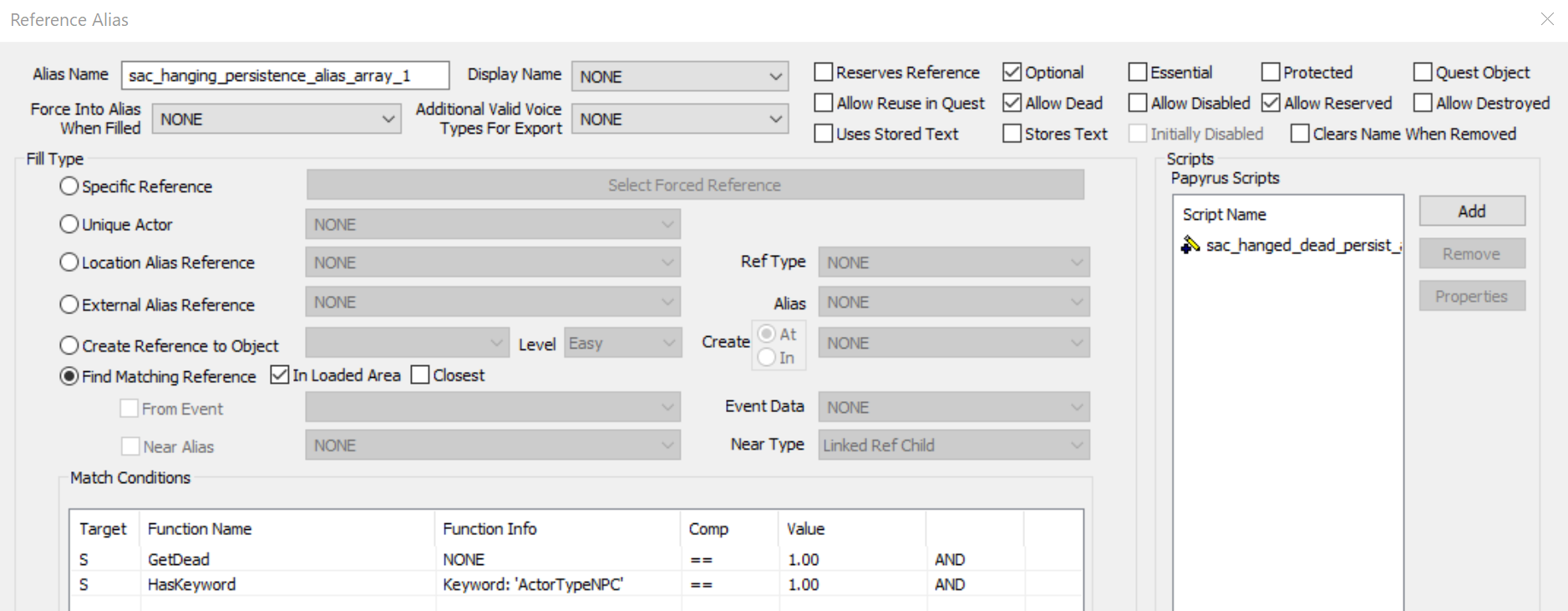Close the Reference Alias window
1568x611 pixels.
click(x=1547, y=19)
